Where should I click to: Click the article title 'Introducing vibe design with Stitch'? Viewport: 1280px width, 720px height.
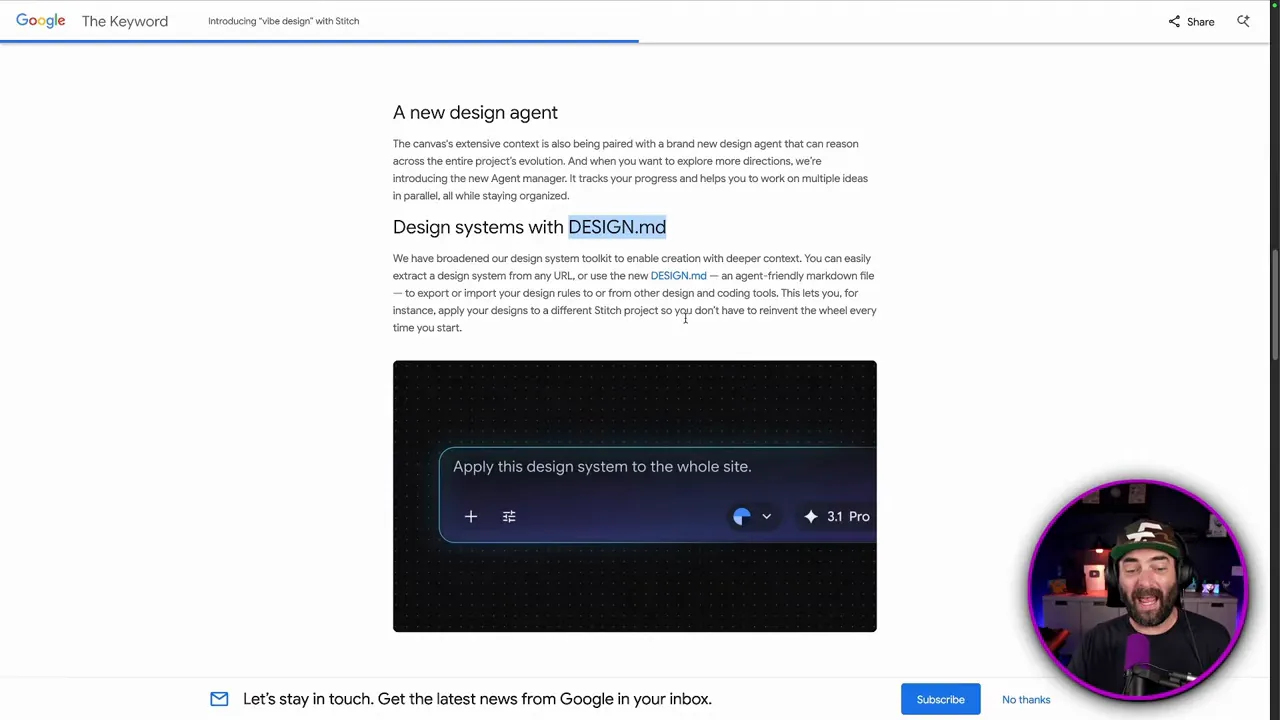tap(283, 21)
